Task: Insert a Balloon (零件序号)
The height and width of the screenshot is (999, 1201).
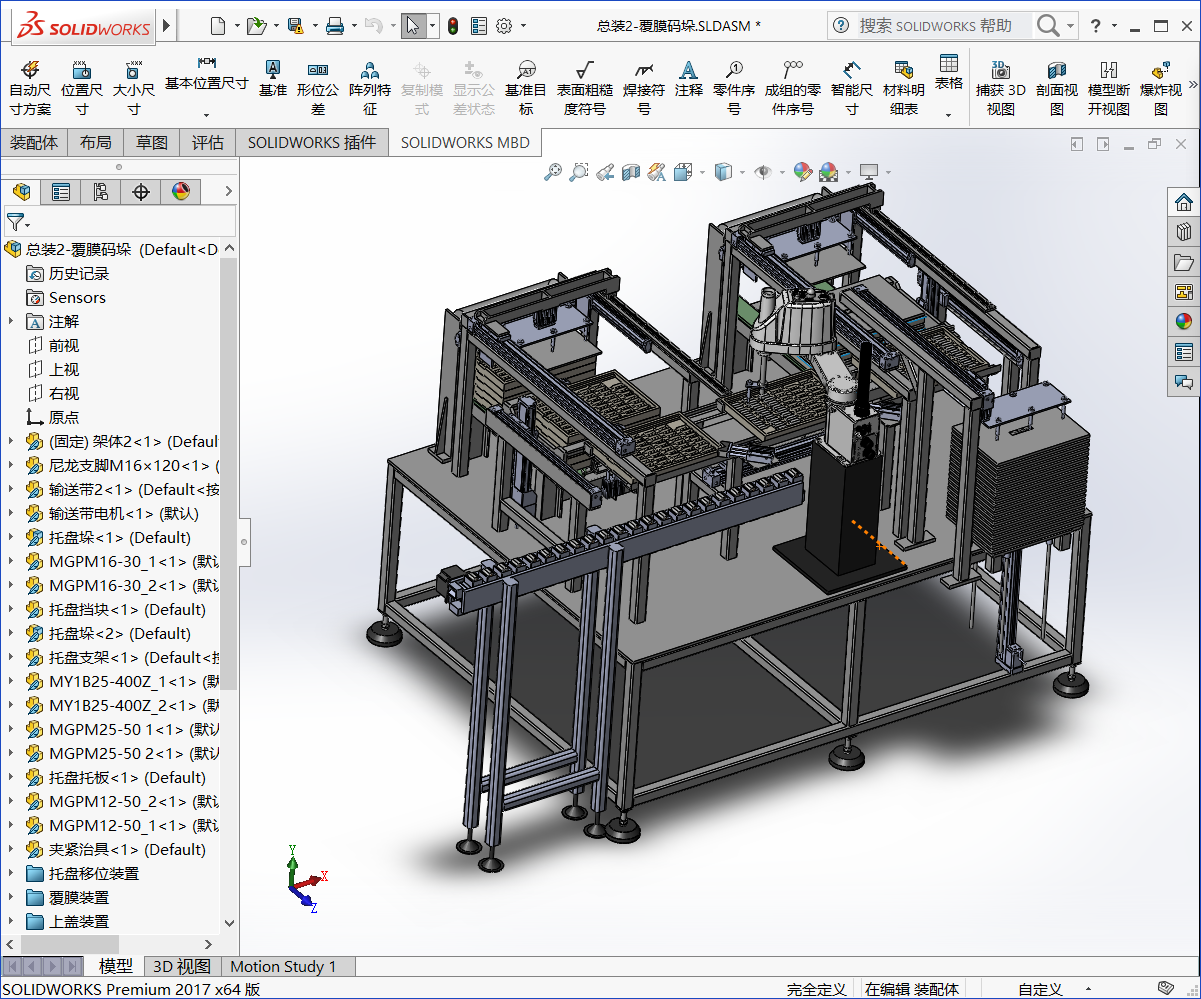Action: click(x=734, y=88)
